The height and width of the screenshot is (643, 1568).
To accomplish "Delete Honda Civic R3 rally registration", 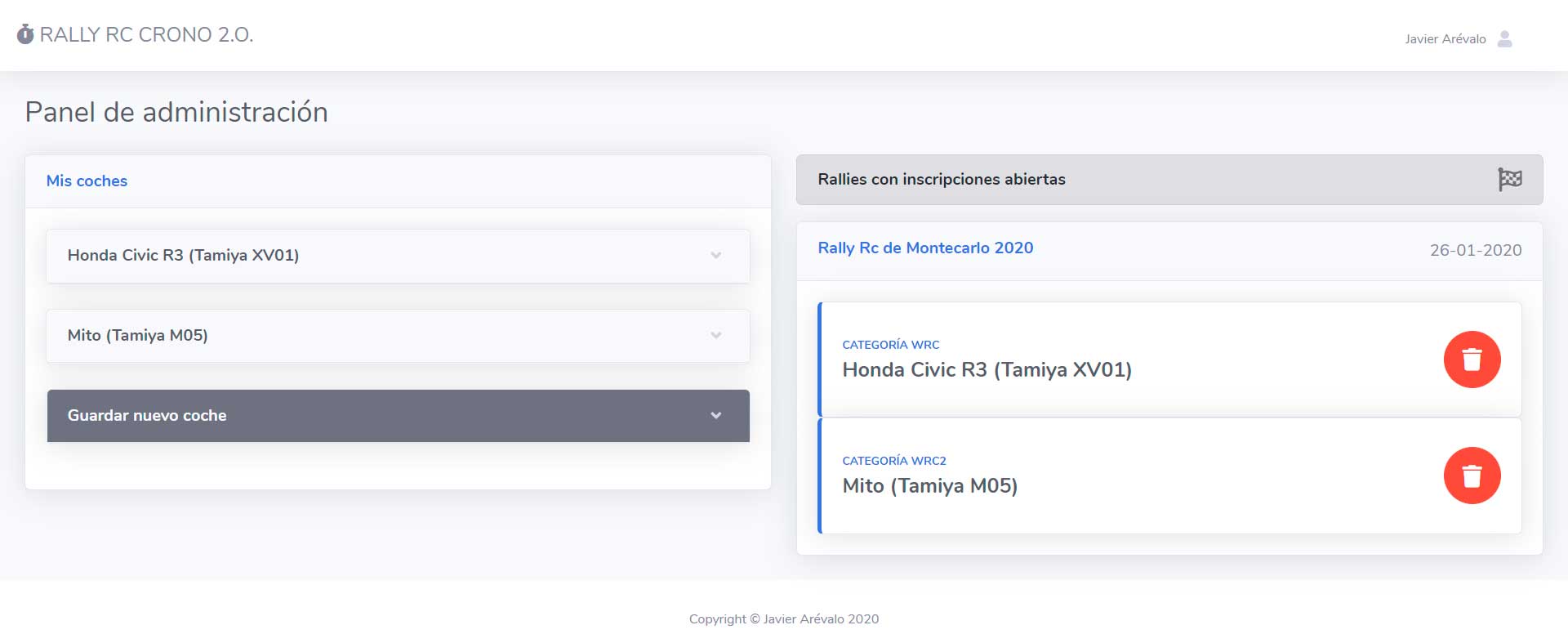I will (1472, 359).
